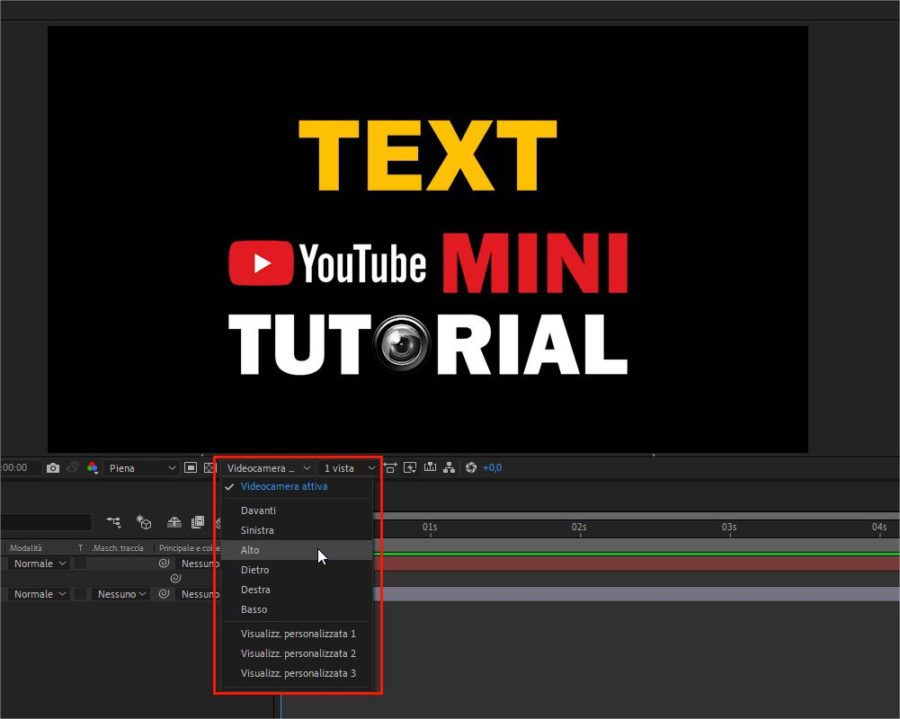This screenshot has height=719, width=900.
Task: Enable the Frame Blending composition switch
Action: click(196, 521)
